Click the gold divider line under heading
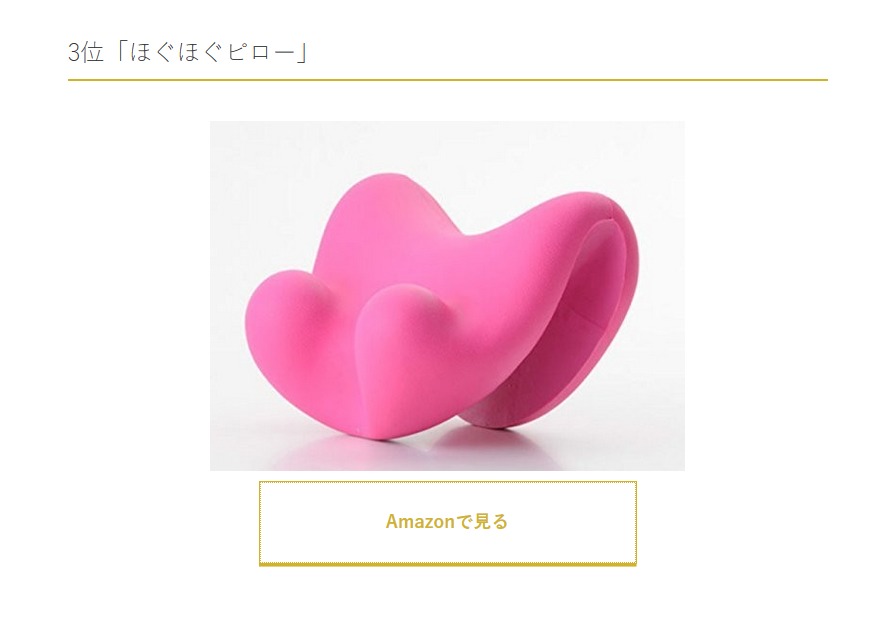The height and width of the screenshot is (623, 883). tap(448, 80)
